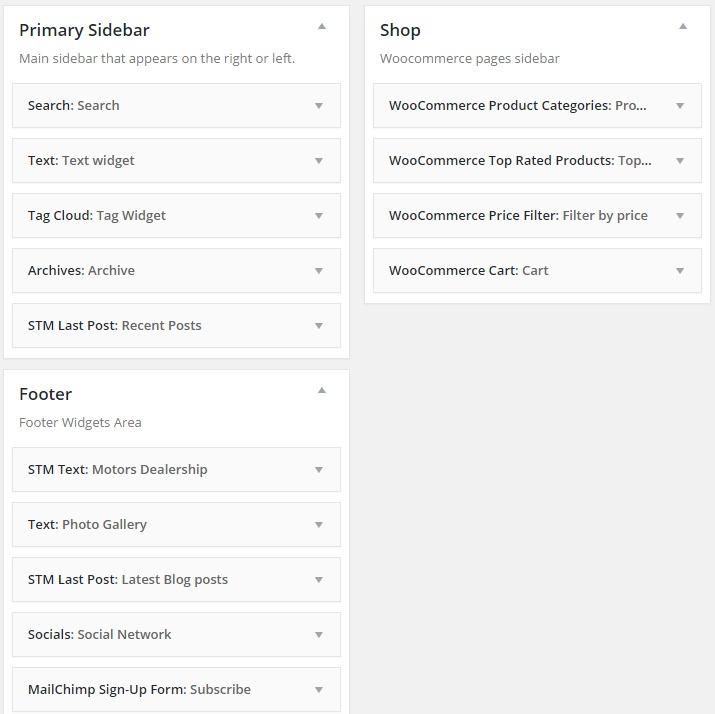Expand STM Text Motors Dealership arrow
715x714 pixels.
(319, 470)
